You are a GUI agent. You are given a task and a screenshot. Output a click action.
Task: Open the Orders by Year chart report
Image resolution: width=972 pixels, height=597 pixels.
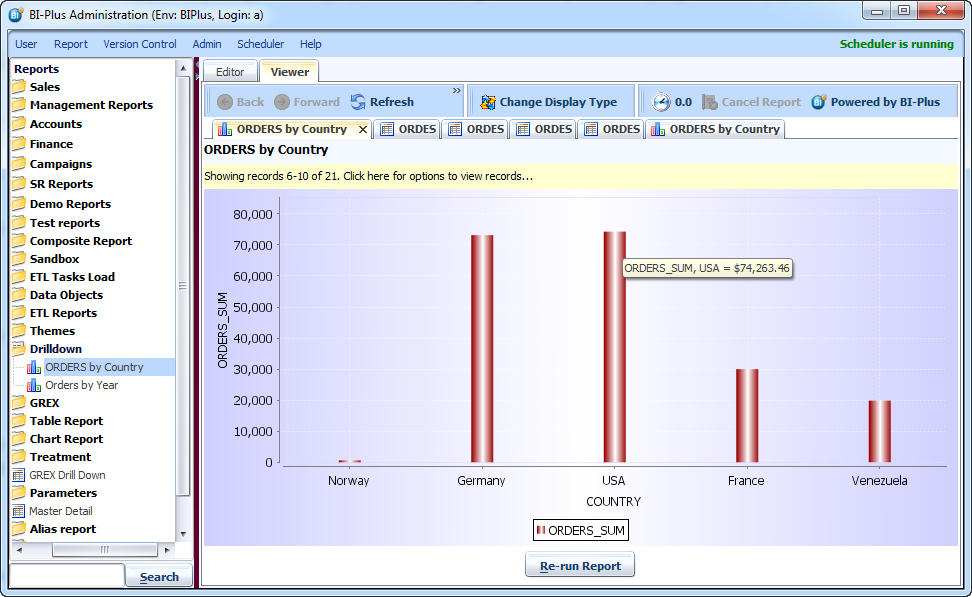coord(81,385)
